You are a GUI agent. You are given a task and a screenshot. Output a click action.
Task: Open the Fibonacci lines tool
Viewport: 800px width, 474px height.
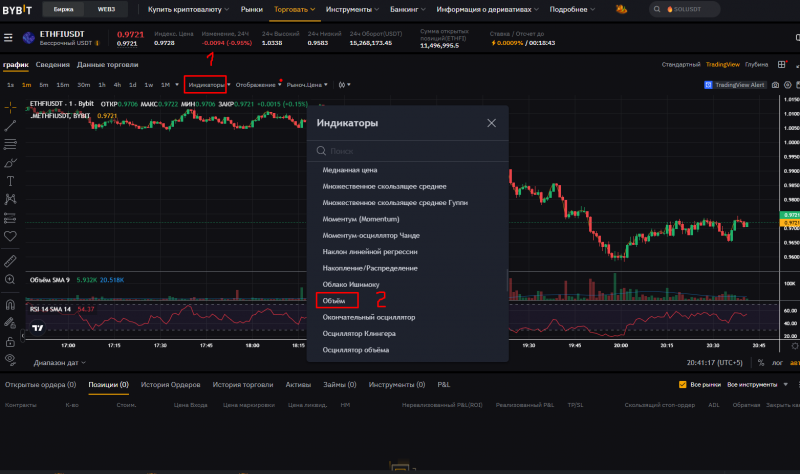[10, 144]
